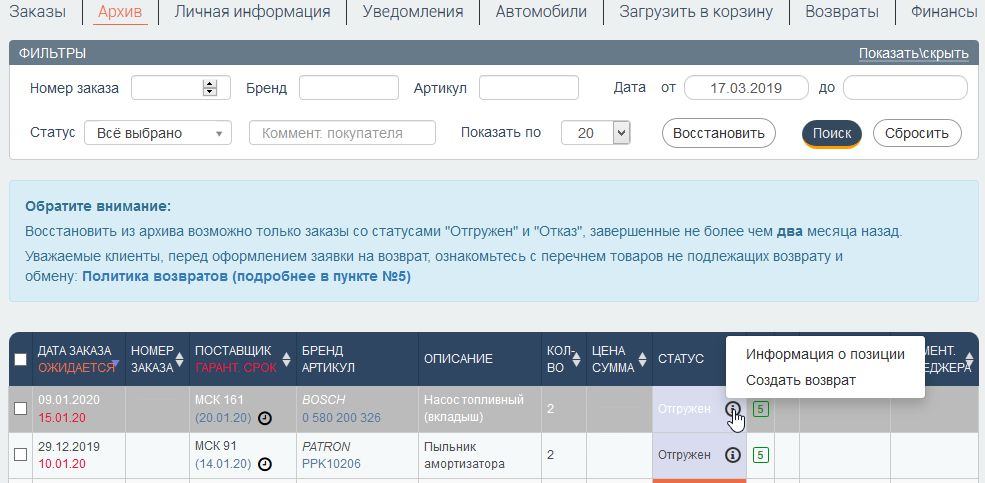Click the Номер заказа stepper arrows
Viewport: 985px width, 483px height.
[210, 88]
